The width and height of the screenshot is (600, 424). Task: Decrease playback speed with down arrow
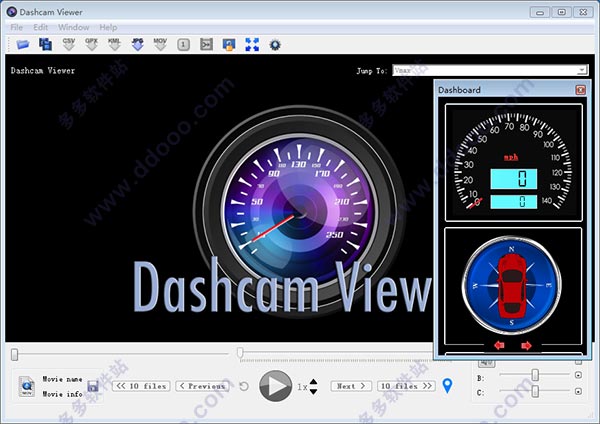313,391
